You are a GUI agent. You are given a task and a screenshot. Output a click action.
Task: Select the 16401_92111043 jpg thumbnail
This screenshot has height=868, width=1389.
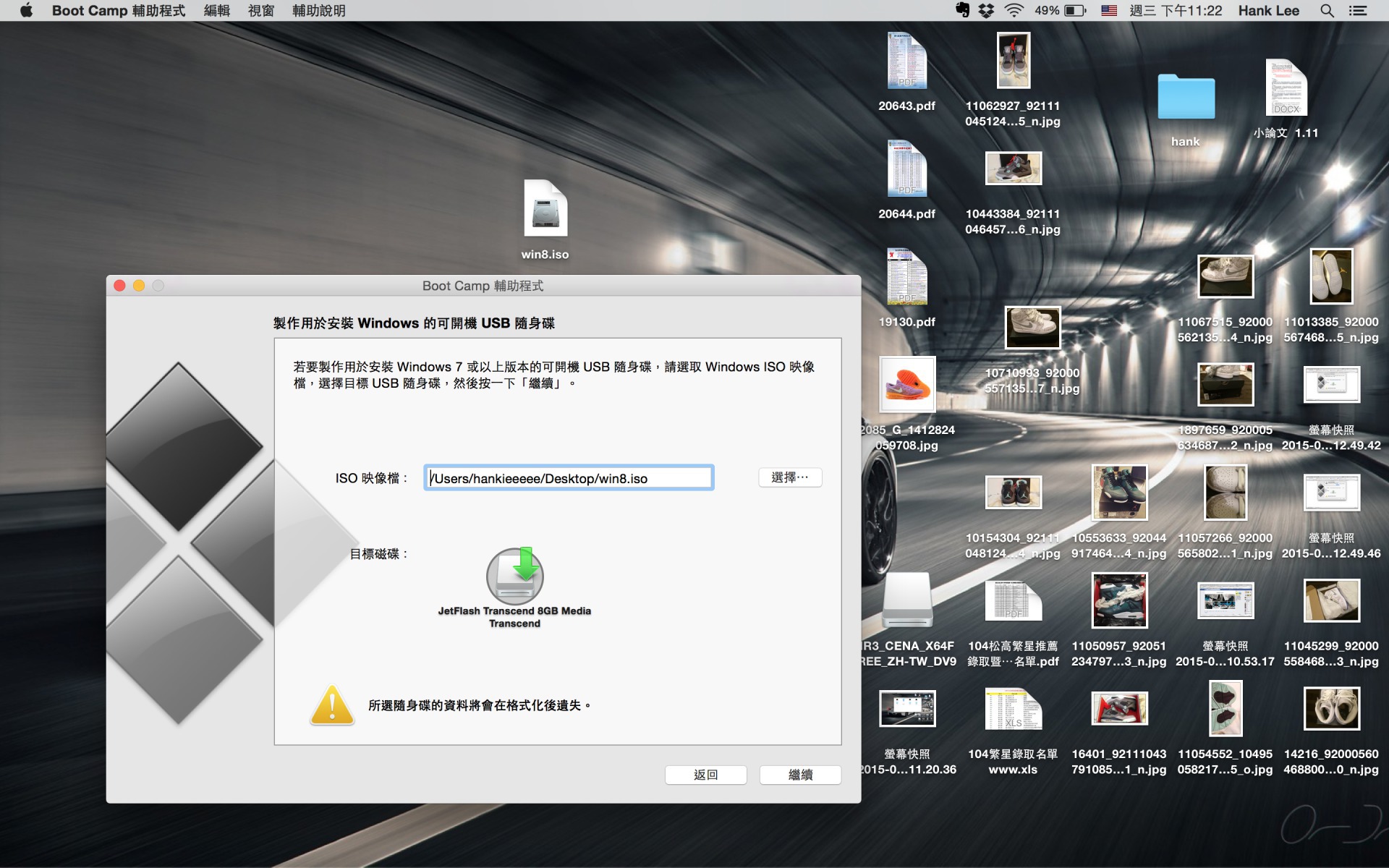[1119, 708]
